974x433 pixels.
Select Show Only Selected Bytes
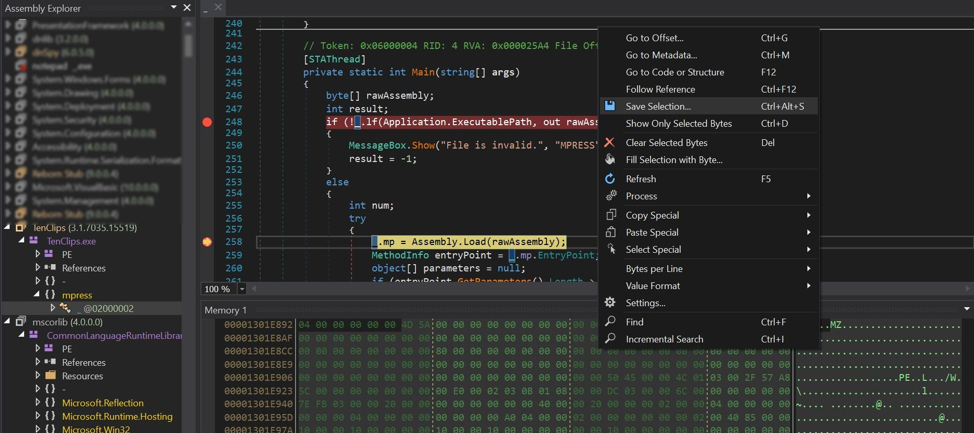pos(678,124)
